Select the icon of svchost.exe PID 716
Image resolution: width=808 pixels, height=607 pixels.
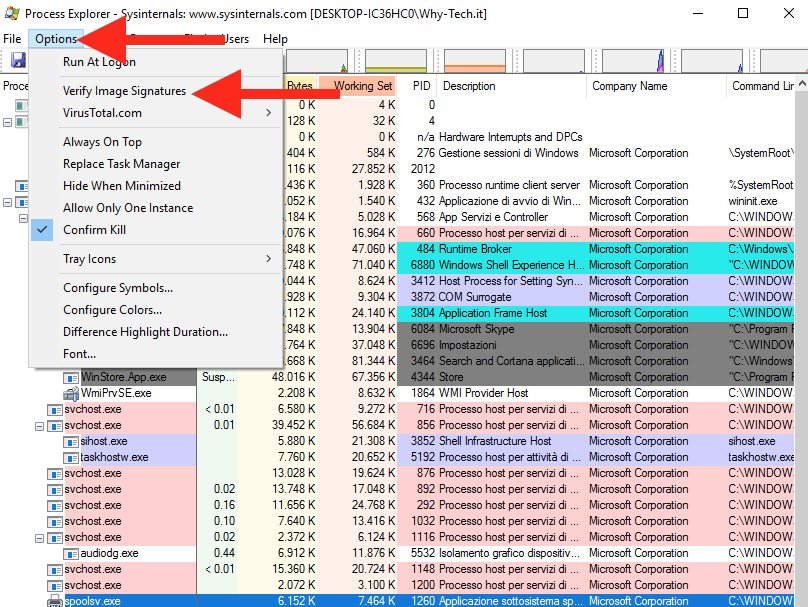pos(55,410)
